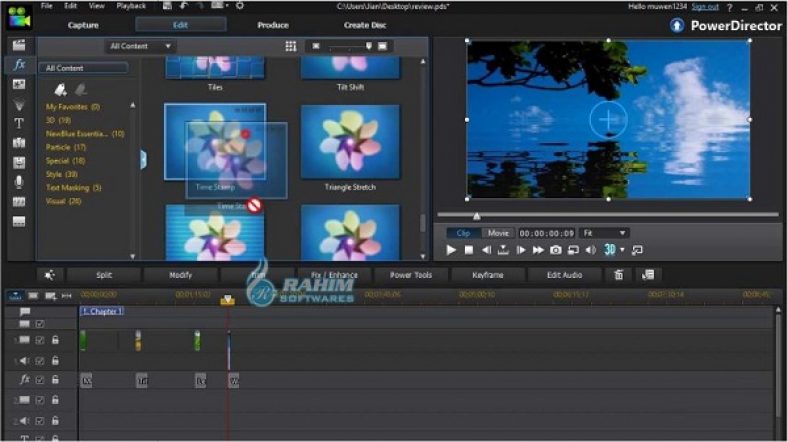Toggle audio track 2 enable checkbox
The width and height of the screenshot is (788, 442).
pyautogui.click(x=40, y=421)
